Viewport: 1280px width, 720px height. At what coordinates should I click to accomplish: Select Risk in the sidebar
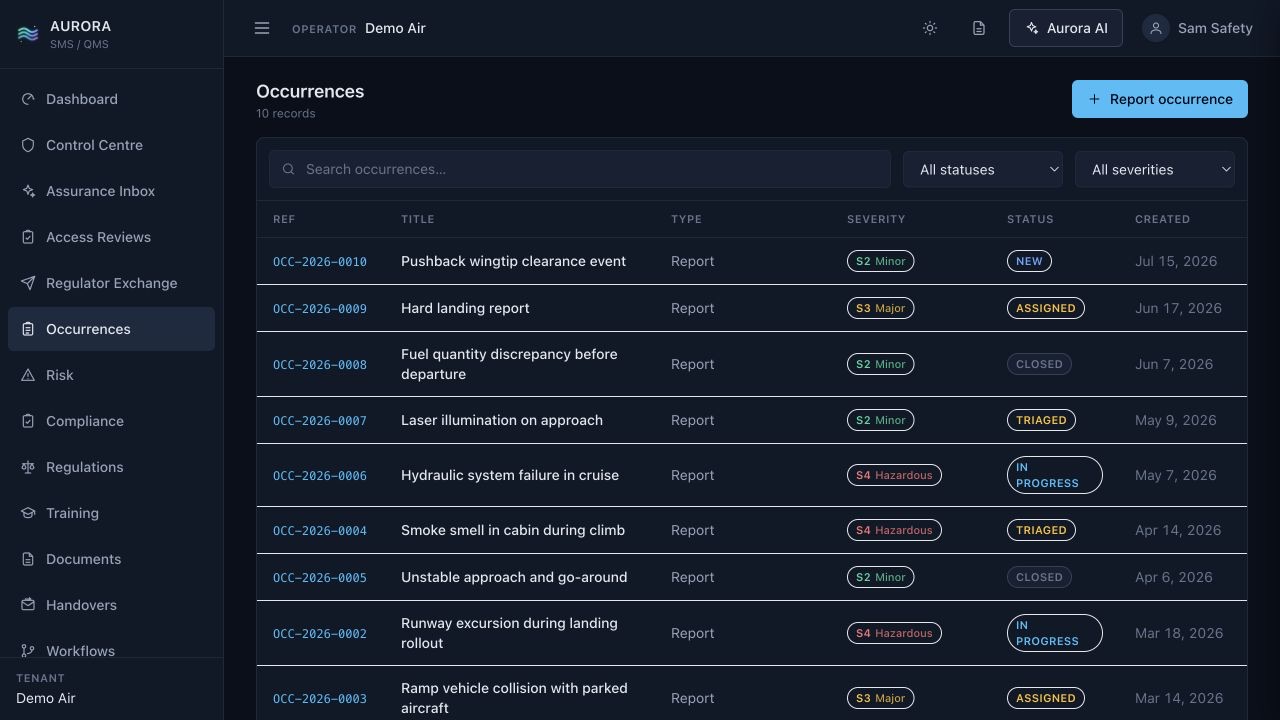(x=111, y=375)
